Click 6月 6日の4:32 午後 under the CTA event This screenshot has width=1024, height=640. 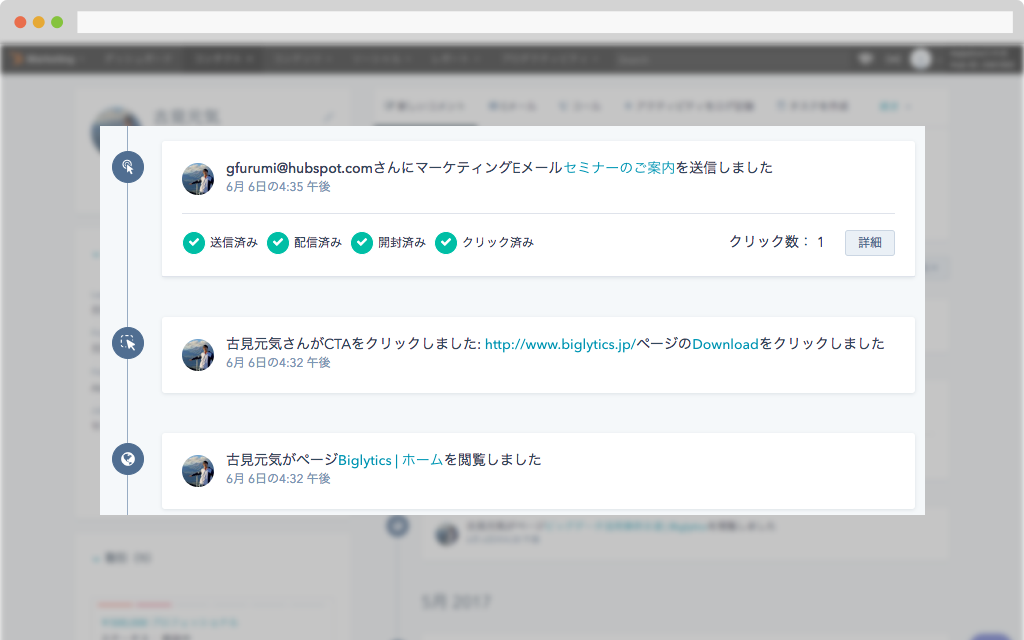point(278,362)
